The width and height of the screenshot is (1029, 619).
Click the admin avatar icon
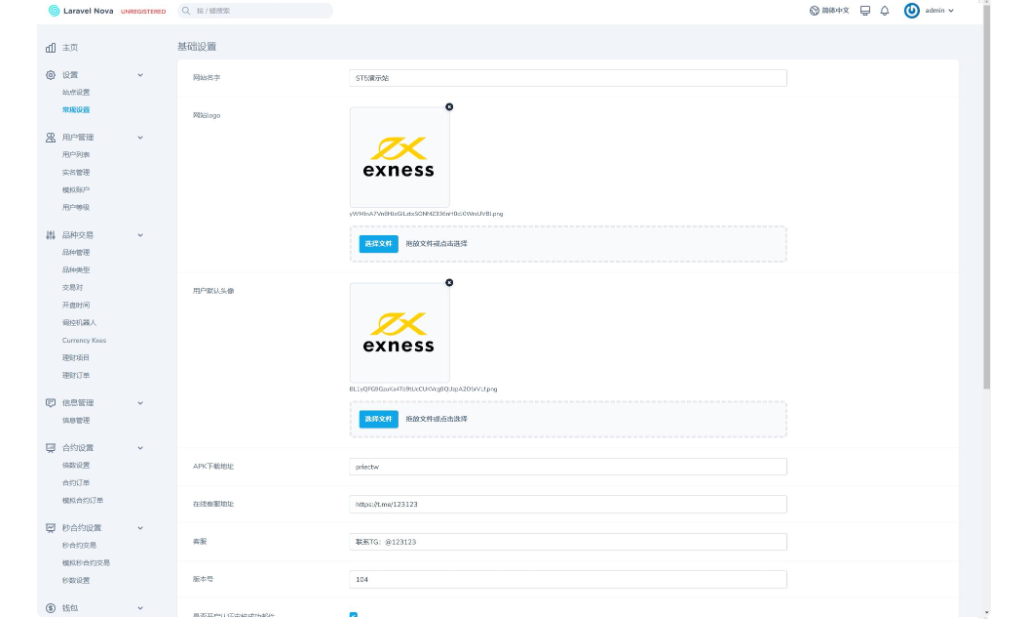pyautogui.click(x=911, y=11)
